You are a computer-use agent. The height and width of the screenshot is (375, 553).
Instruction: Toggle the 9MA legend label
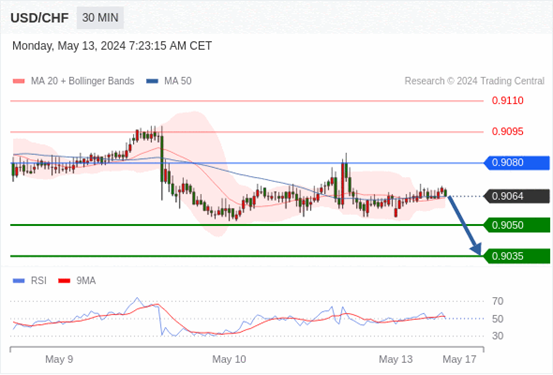point(86,281)
